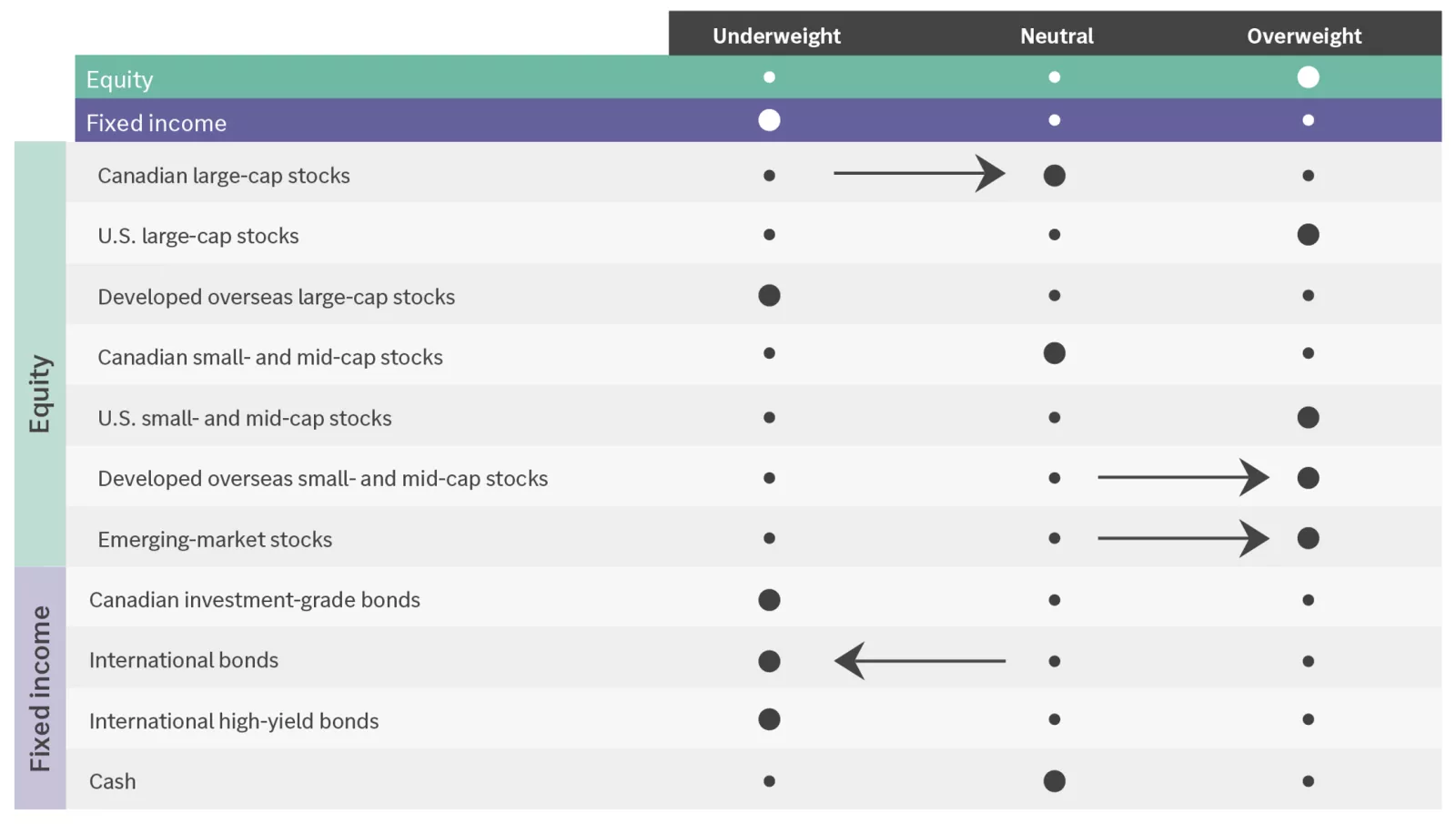The image size is (1456, 824).
Task: Select Underweight dot for Canadian investment-grade bonds
Action: pyautogui.click(x=769, y=600)
